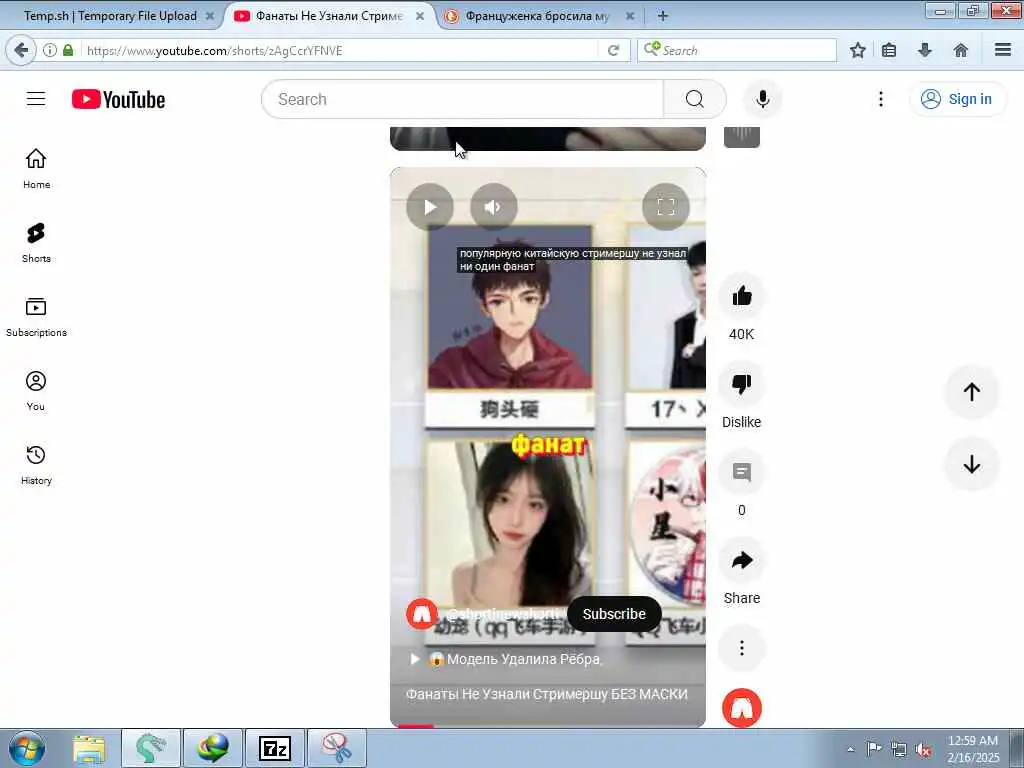This screenshot has width=1024, height=768.
Task: Like the Short with thumbs up
Action: [742, 296]
